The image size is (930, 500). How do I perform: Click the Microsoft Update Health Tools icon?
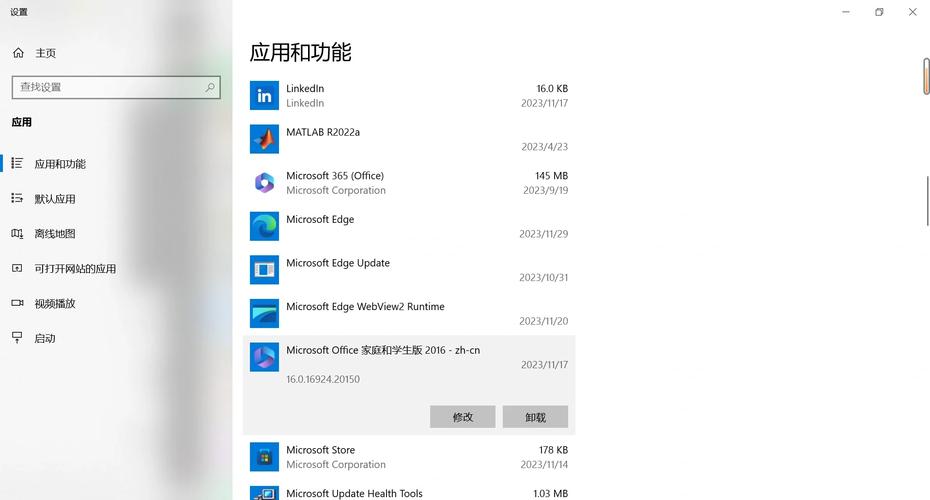coord(264,493)
